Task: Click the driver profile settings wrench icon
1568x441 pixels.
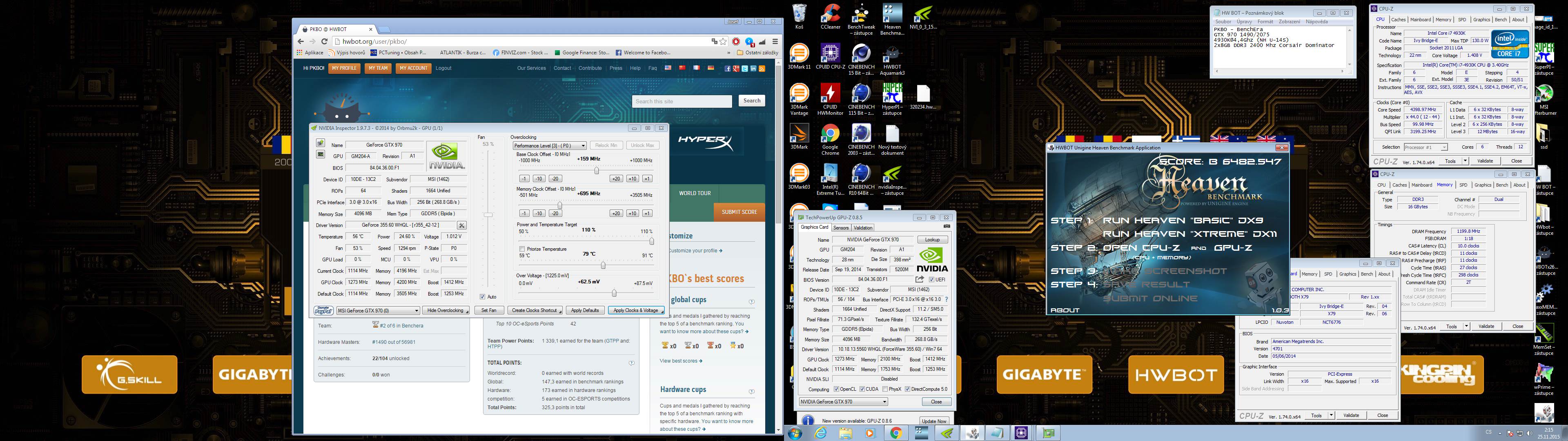Action: point(461,225)
